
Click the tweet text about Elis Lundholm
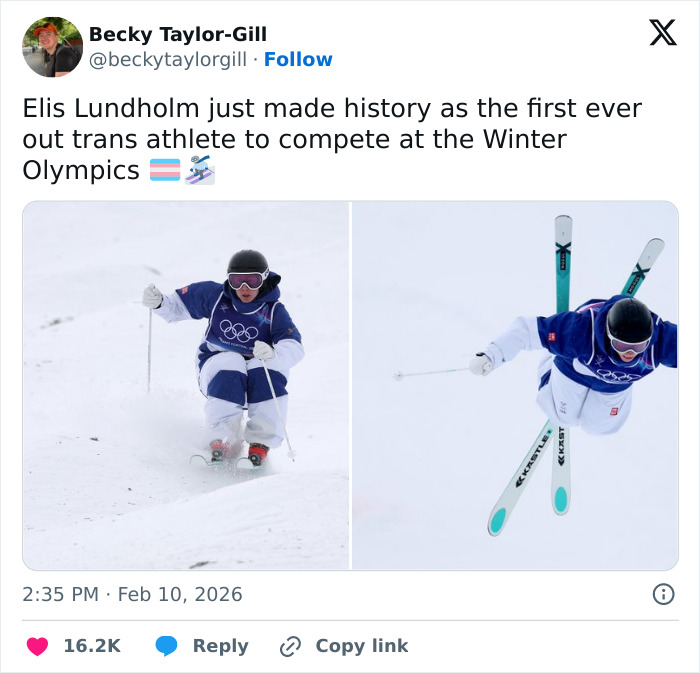point(330,139)
